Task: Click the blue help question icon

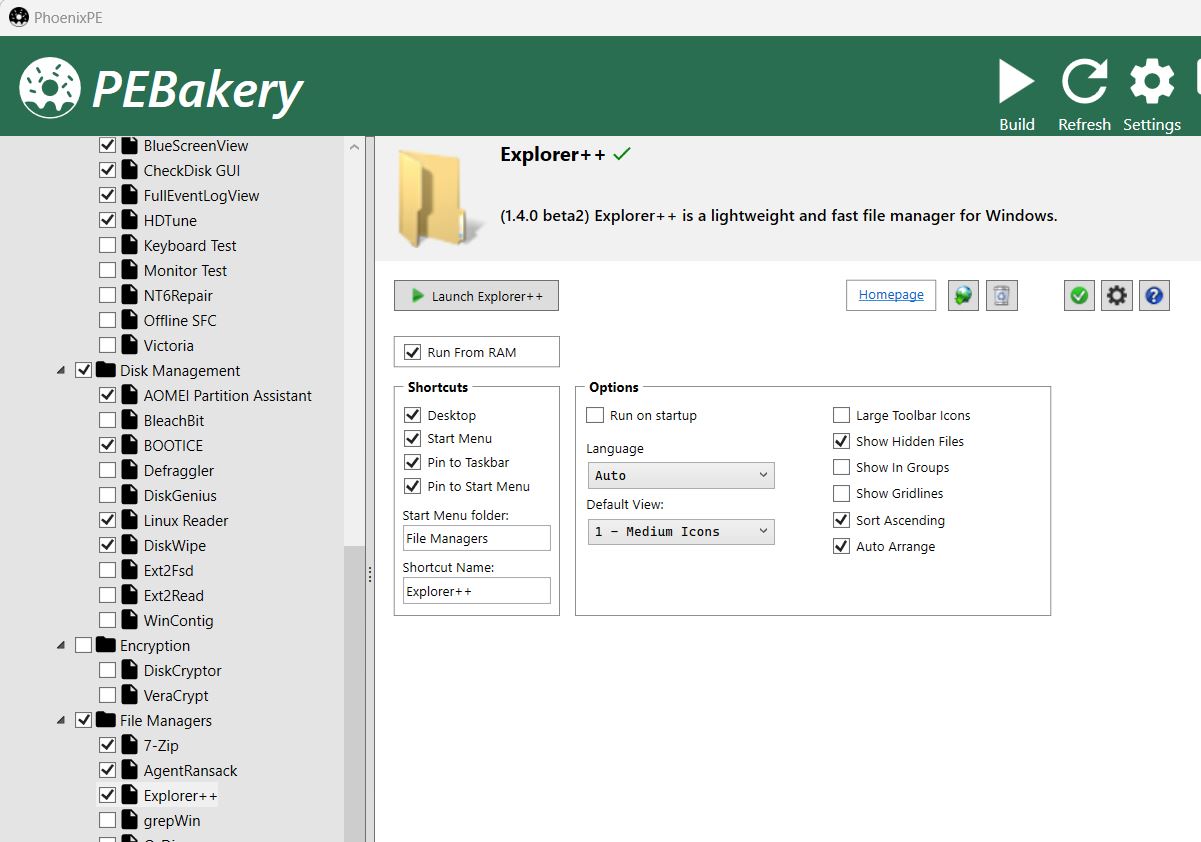Action: tap(1154, 296)
